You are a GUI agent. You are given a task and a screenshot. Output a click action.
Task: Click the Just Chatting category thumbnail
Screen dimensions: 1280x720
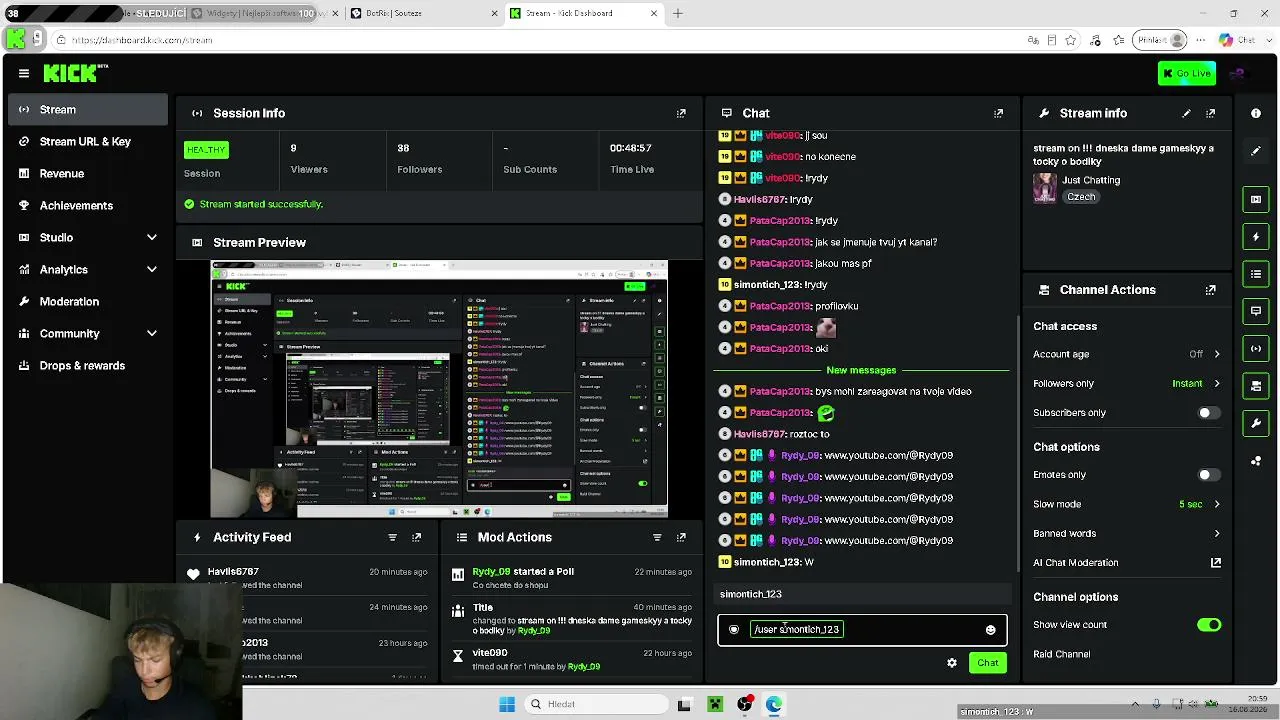tap(1045, 188)
